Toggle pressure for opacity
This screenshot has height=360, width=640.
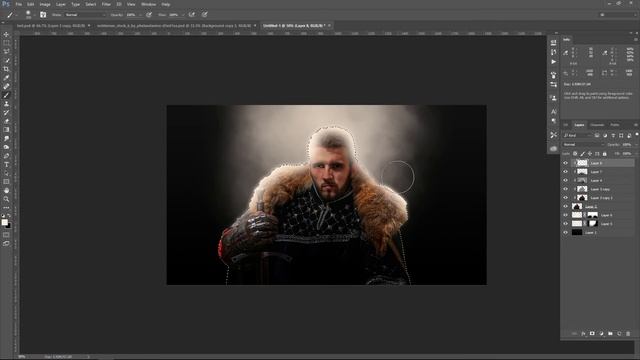(x=149, y=15)
